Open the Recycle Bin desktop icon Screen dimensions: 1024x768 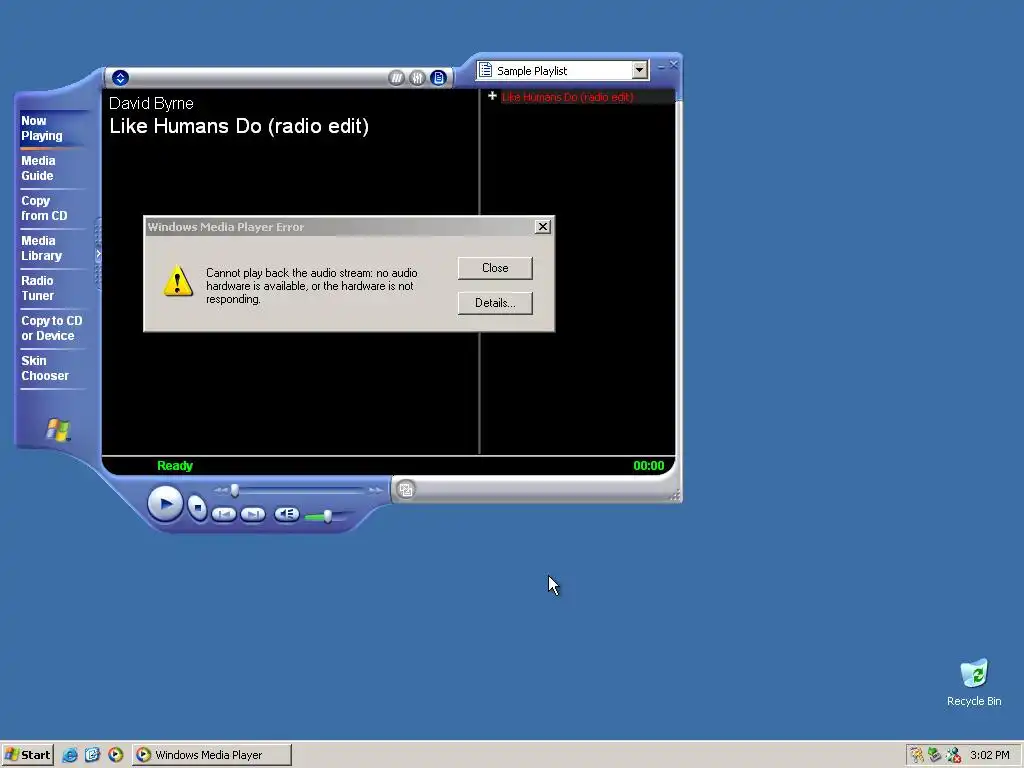(x=974, y=682)
